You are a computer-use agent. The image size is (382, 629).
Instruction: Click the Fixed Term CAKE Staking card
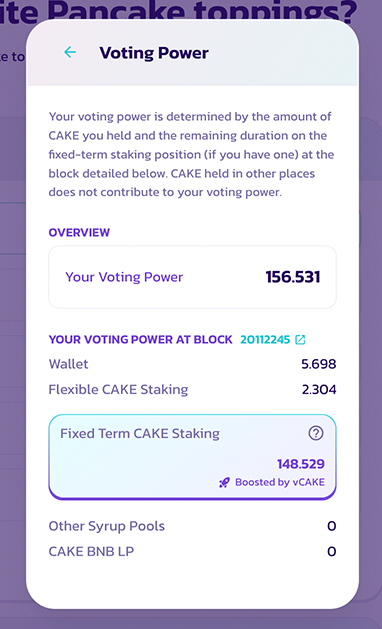193,457
